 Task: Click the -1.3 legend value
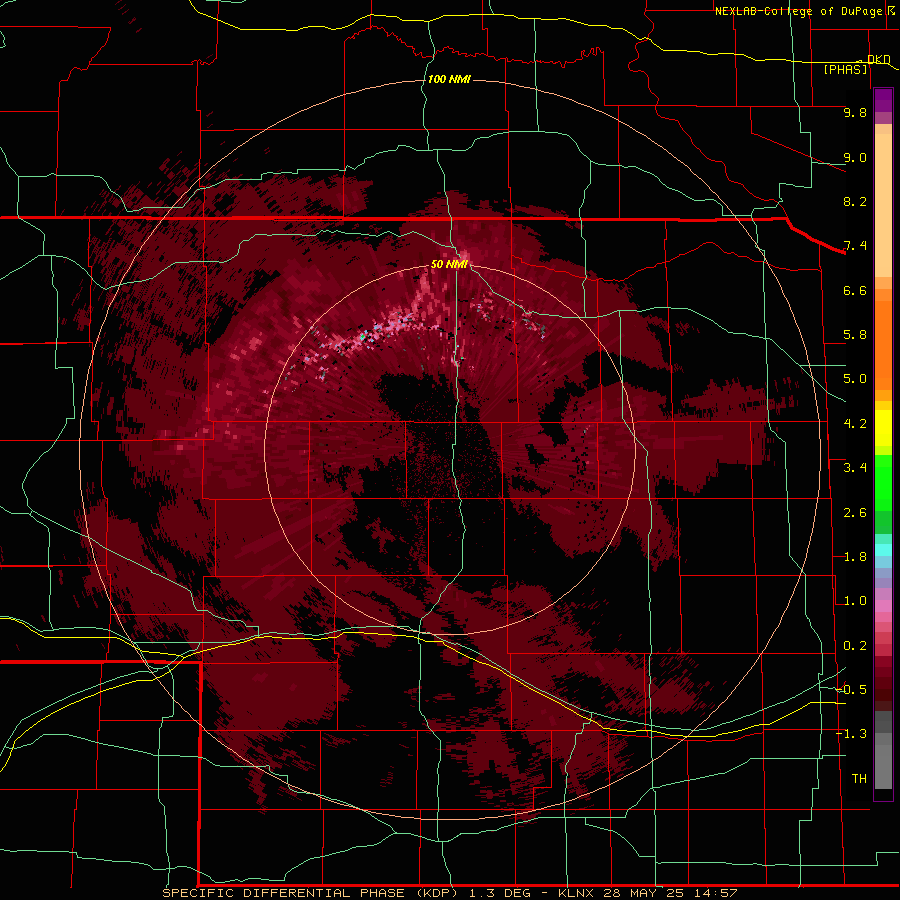(851, 734)
